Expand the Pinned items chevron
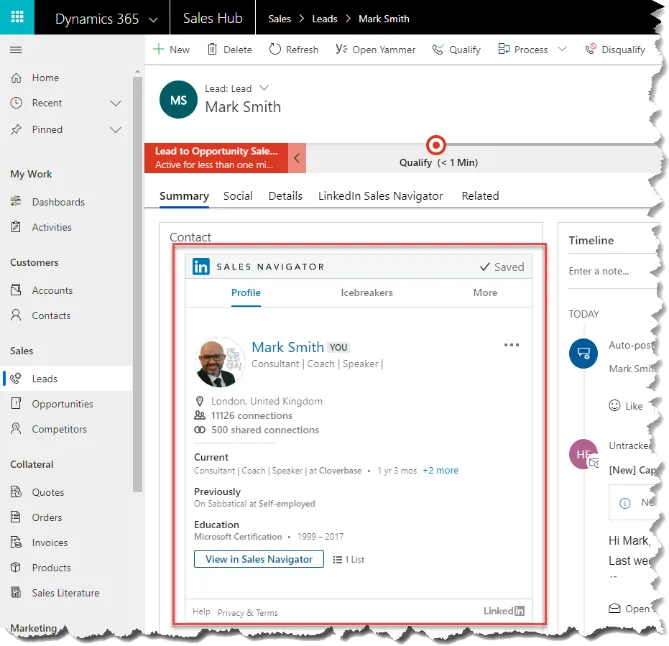 point(116,129)
